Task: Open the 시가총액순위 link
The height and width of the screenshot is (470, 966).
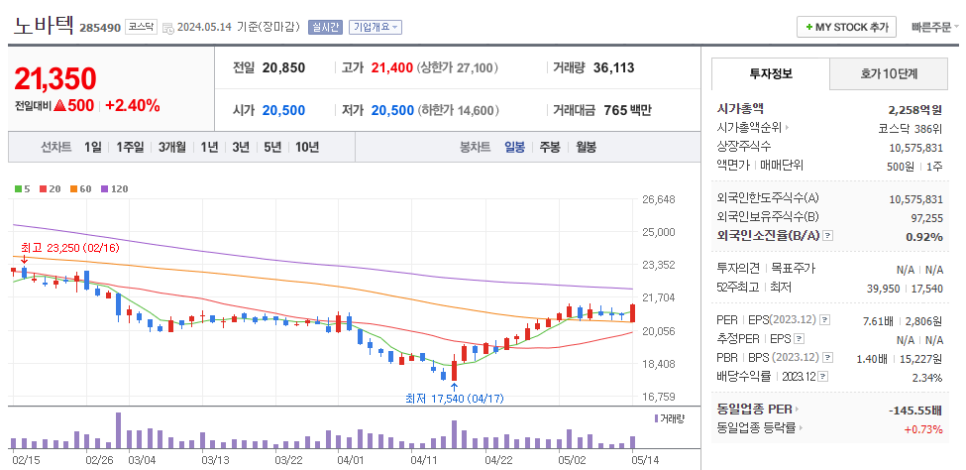Action: point(752,128)
